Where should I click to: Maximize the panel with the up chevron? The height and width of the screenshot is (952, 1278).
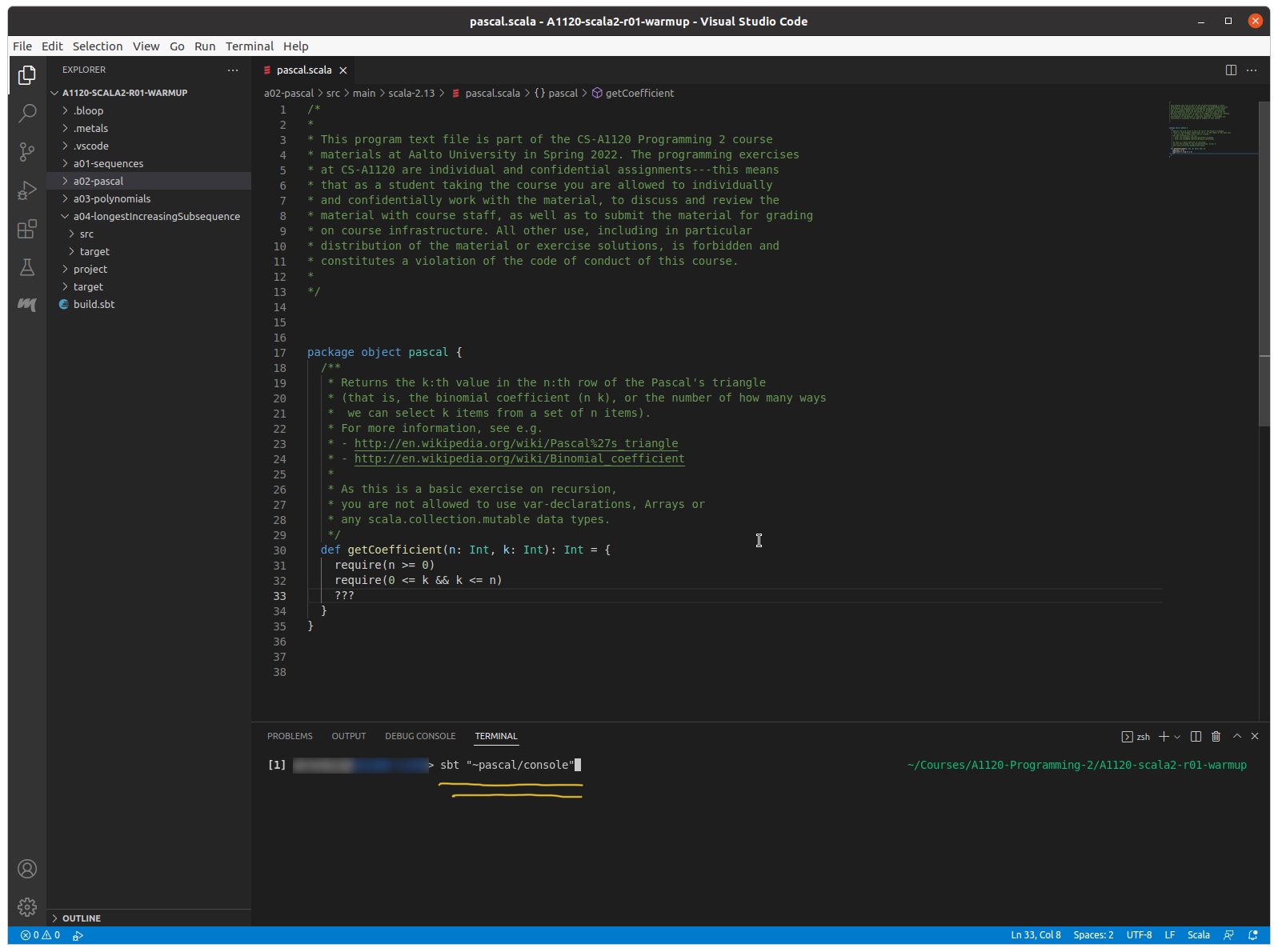pos(1236,736)
